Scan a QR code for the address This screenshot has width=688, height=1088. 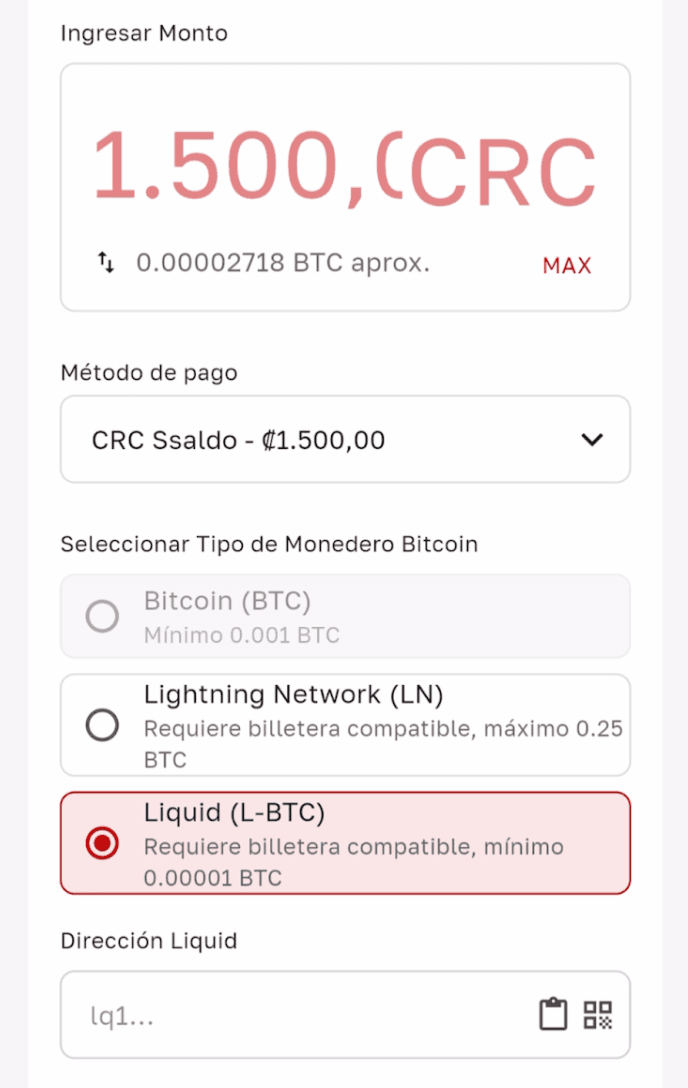[x=598, y=1014]
